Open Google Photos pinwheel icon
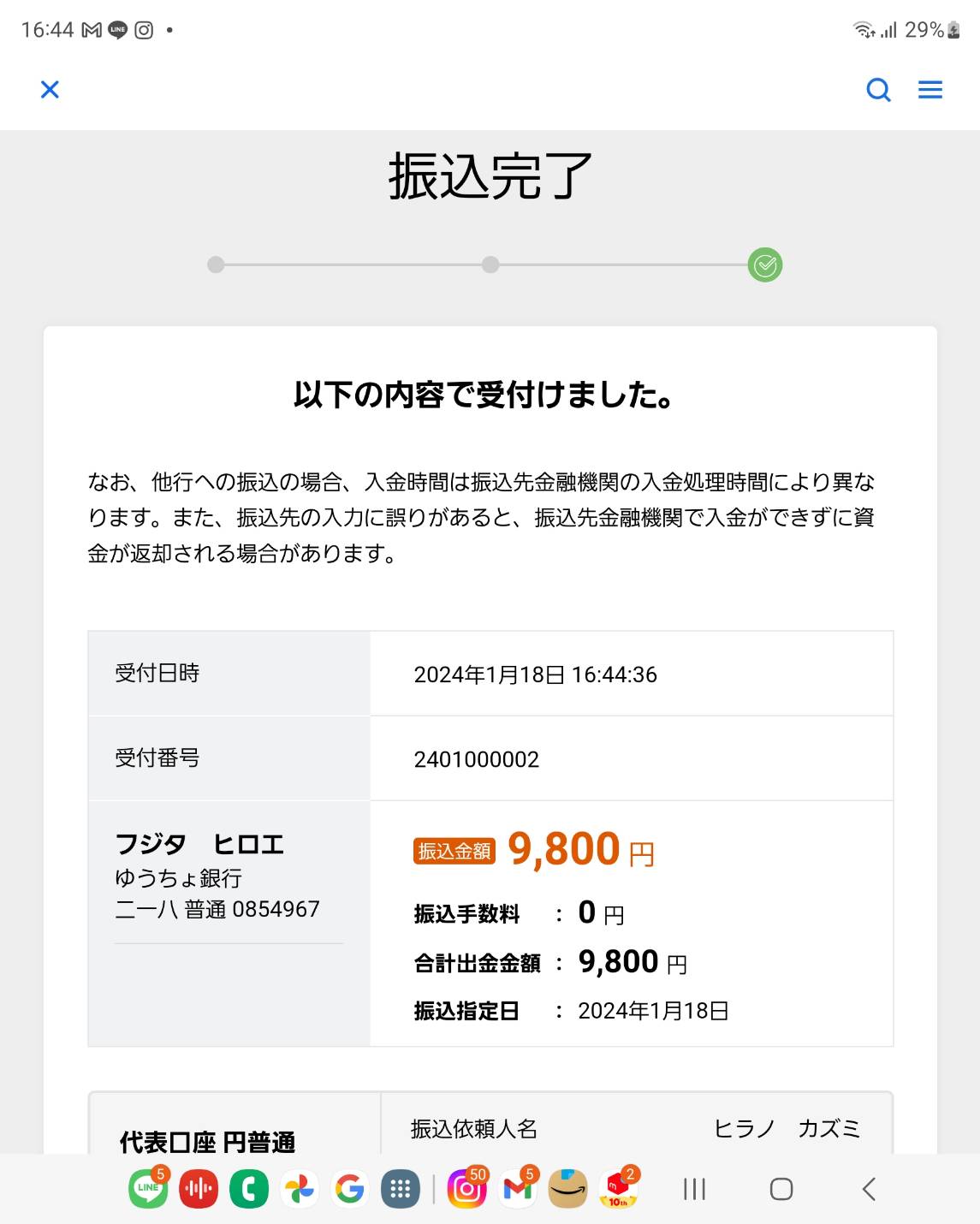980x1224 pixels. pyautogui.click(x=300, y=1189)
